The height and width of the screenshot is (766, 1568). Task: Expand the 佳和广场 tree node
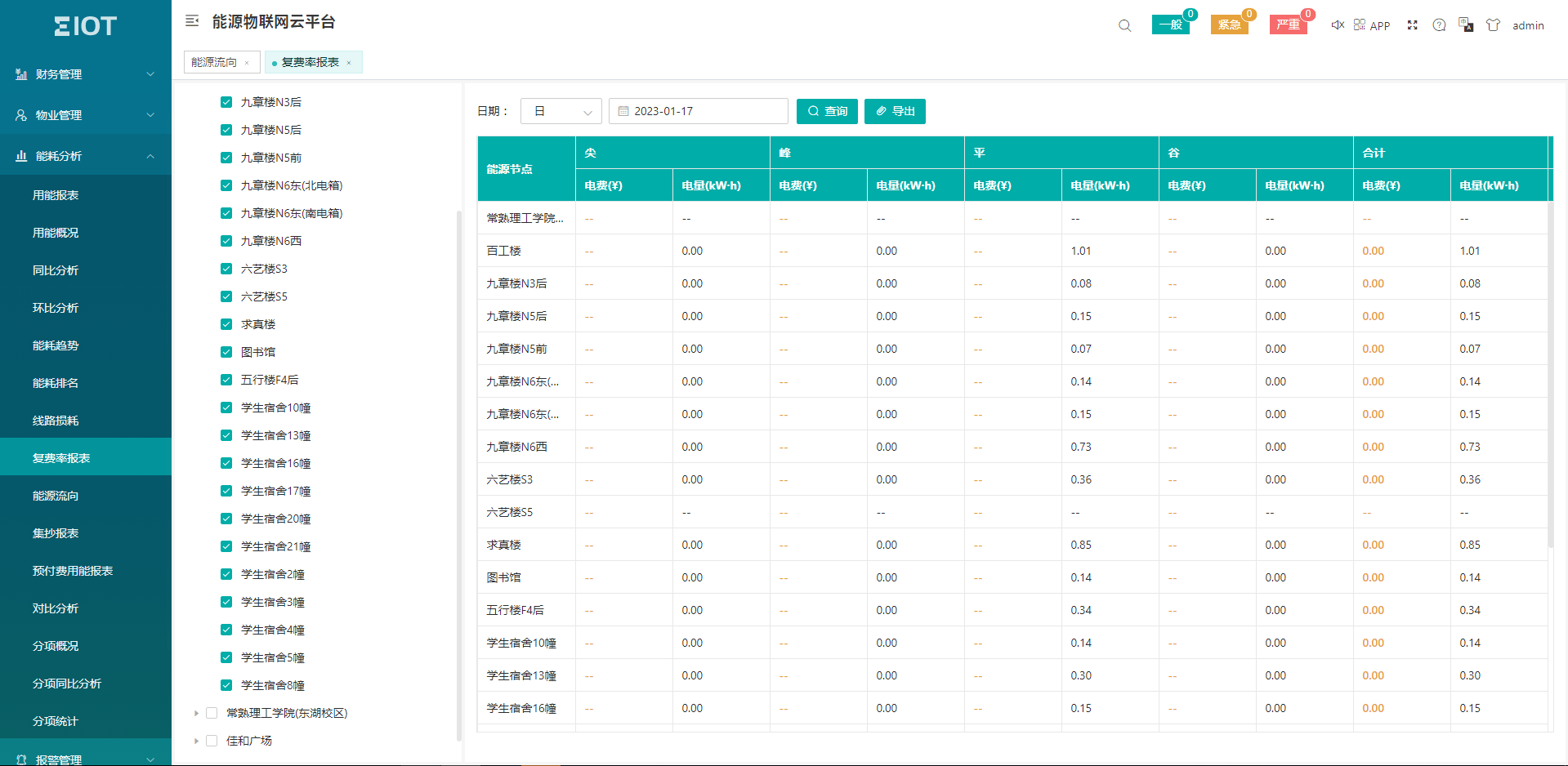tap(196, 741)
